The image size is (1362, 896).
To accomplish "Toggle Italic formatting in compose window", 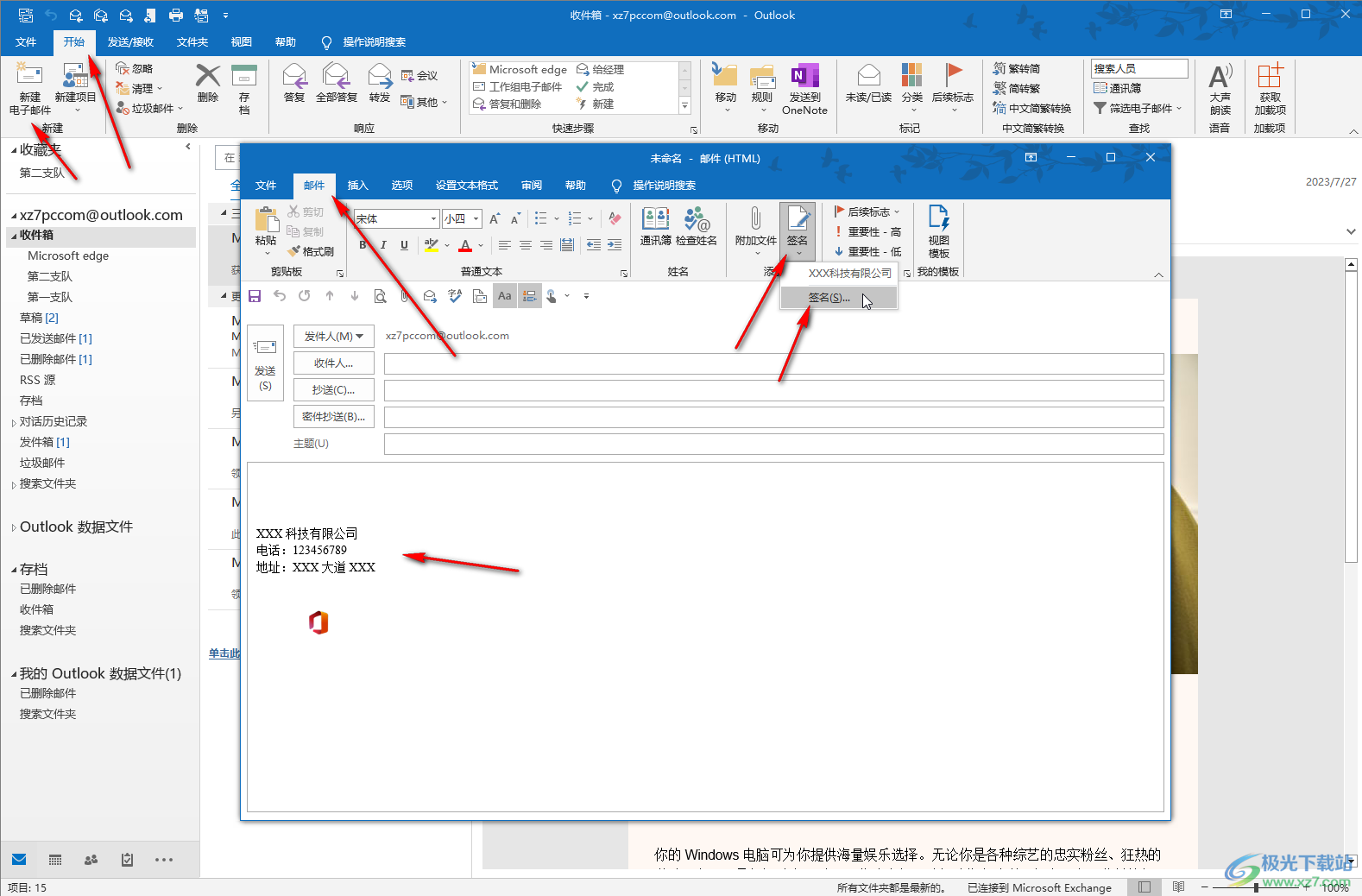I will (383, 245).
